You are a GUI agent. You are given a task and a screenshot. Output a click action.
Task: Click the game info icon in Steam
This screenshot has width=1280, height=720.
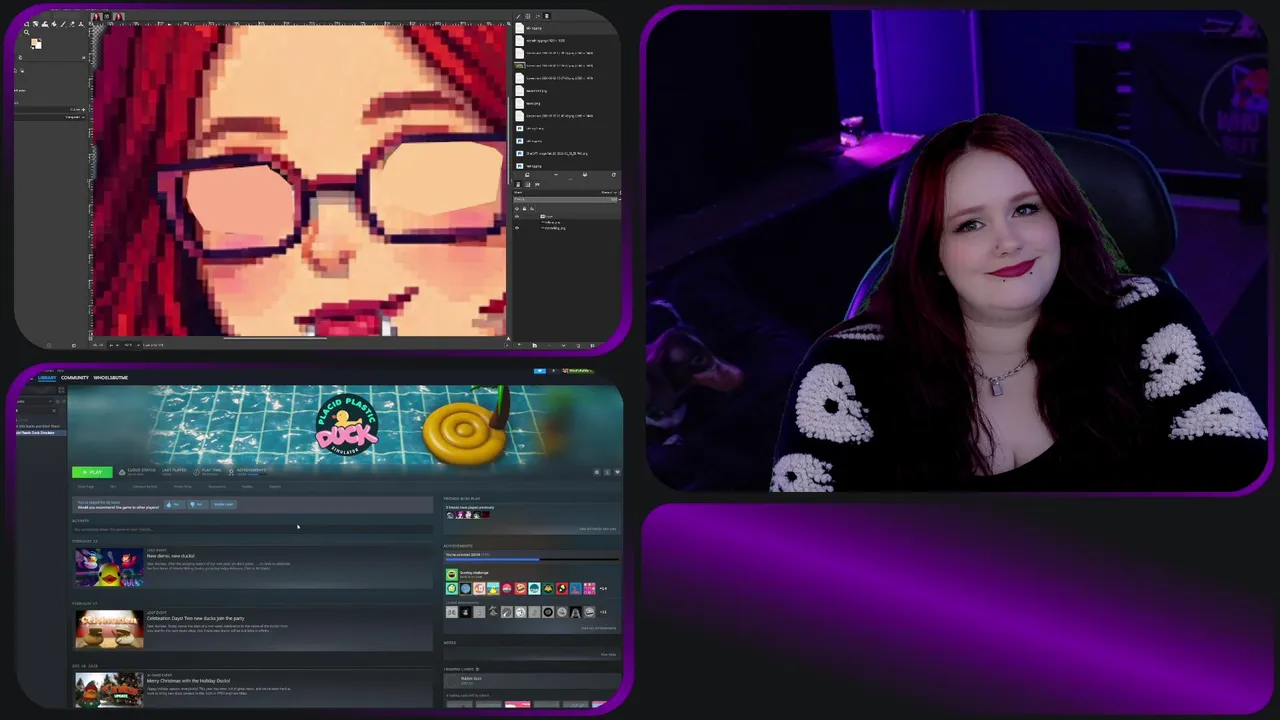[x=607, y=472]
